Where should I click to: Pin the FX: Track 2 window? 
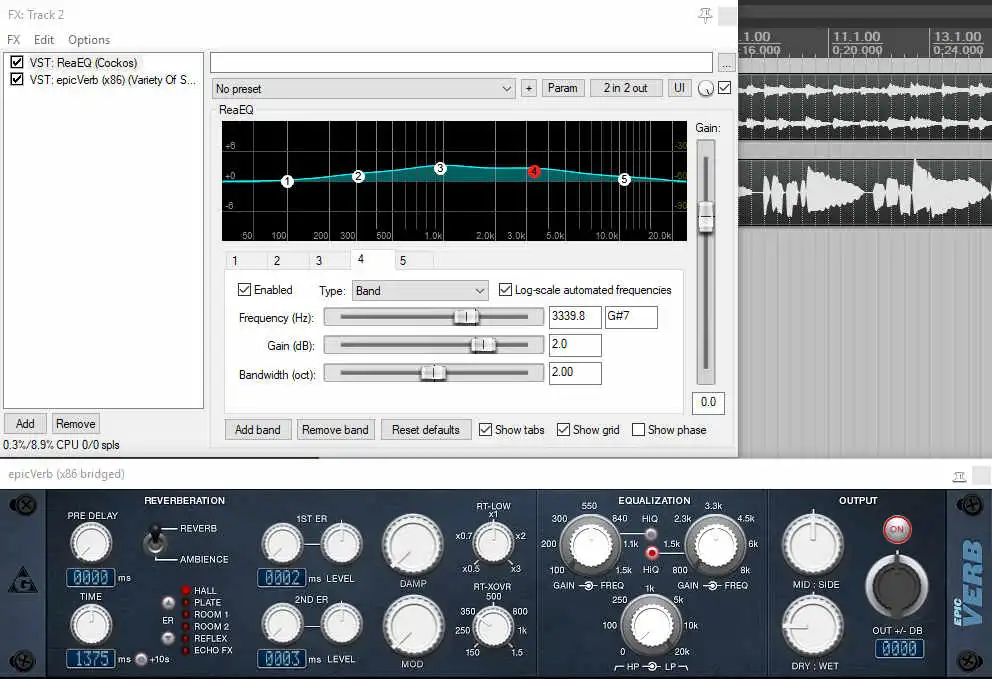click(705, 15)
